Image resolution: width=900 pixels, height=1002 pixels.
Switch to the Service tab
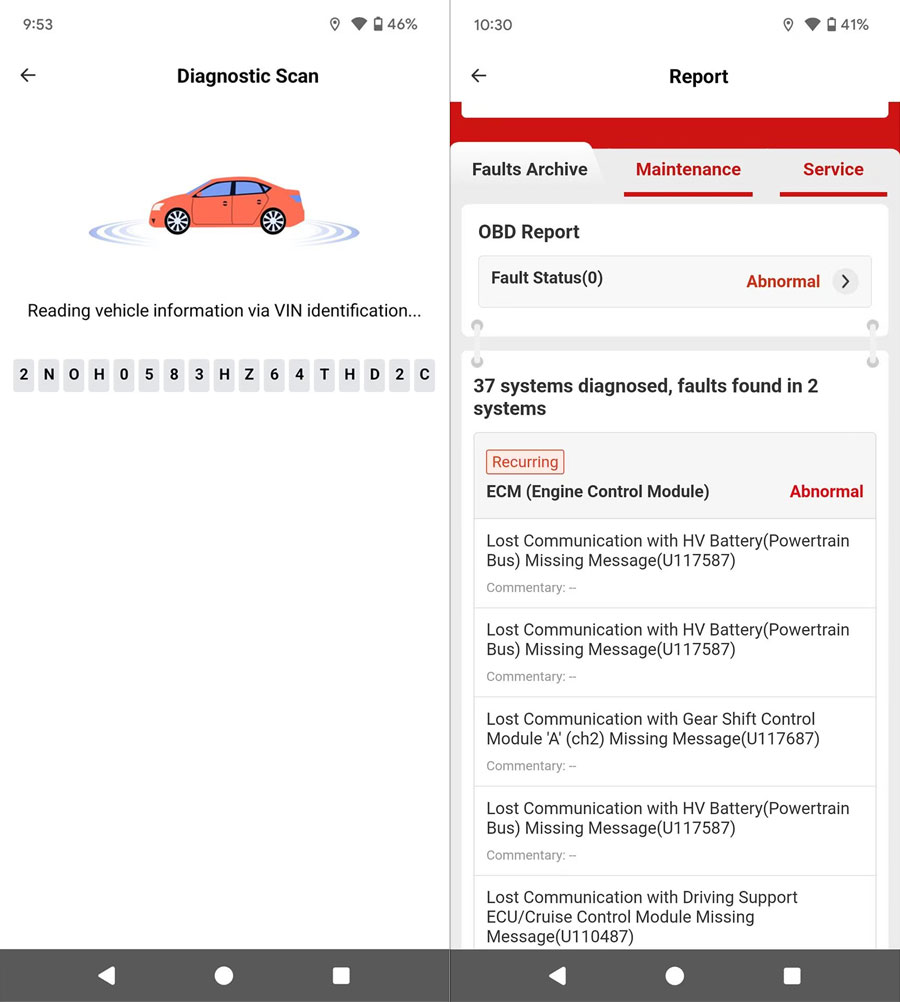pyautogui.click(x=833, y=170)
